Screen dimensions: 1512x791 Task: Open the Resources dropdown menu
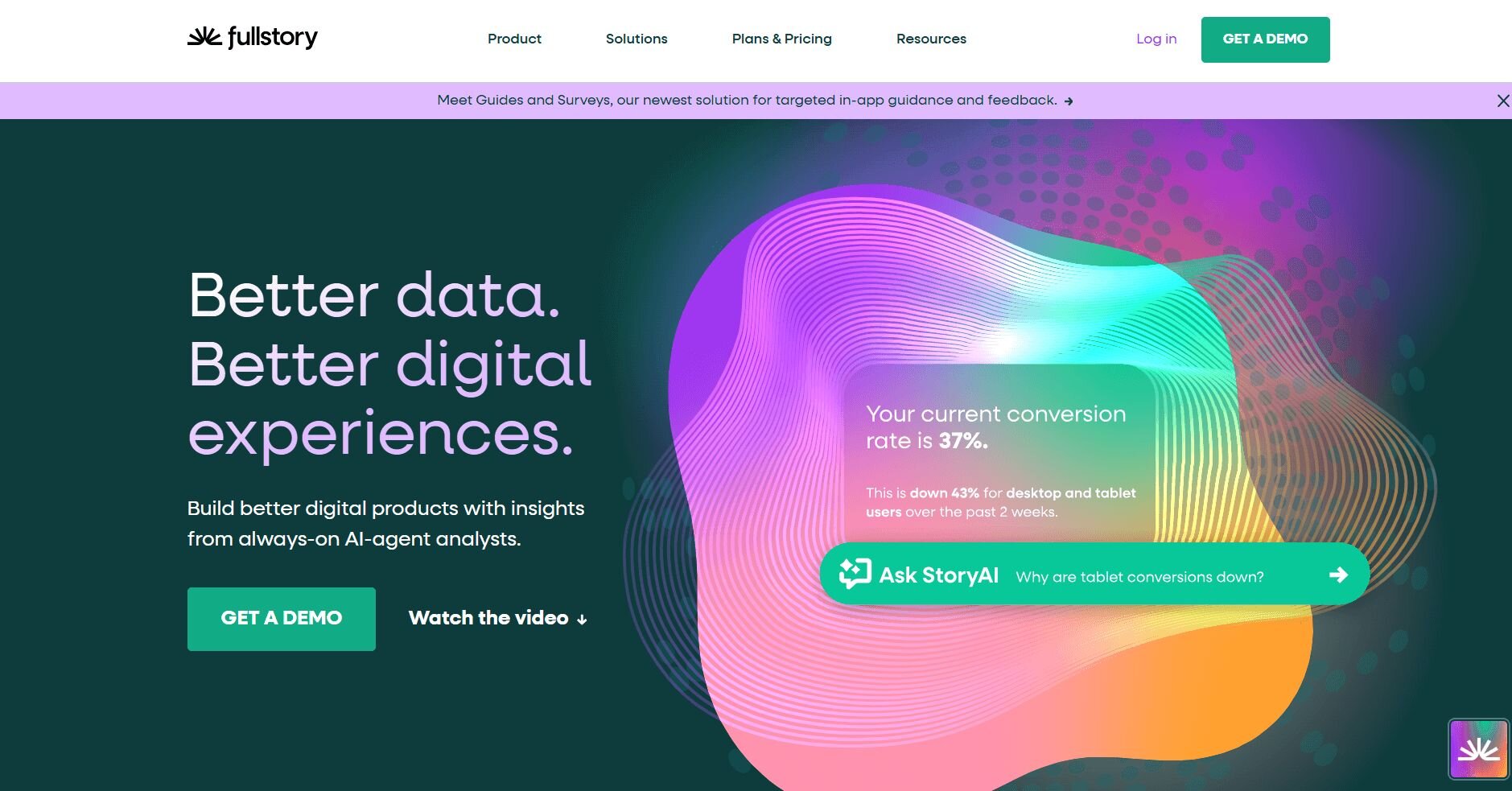click(931, 39)
